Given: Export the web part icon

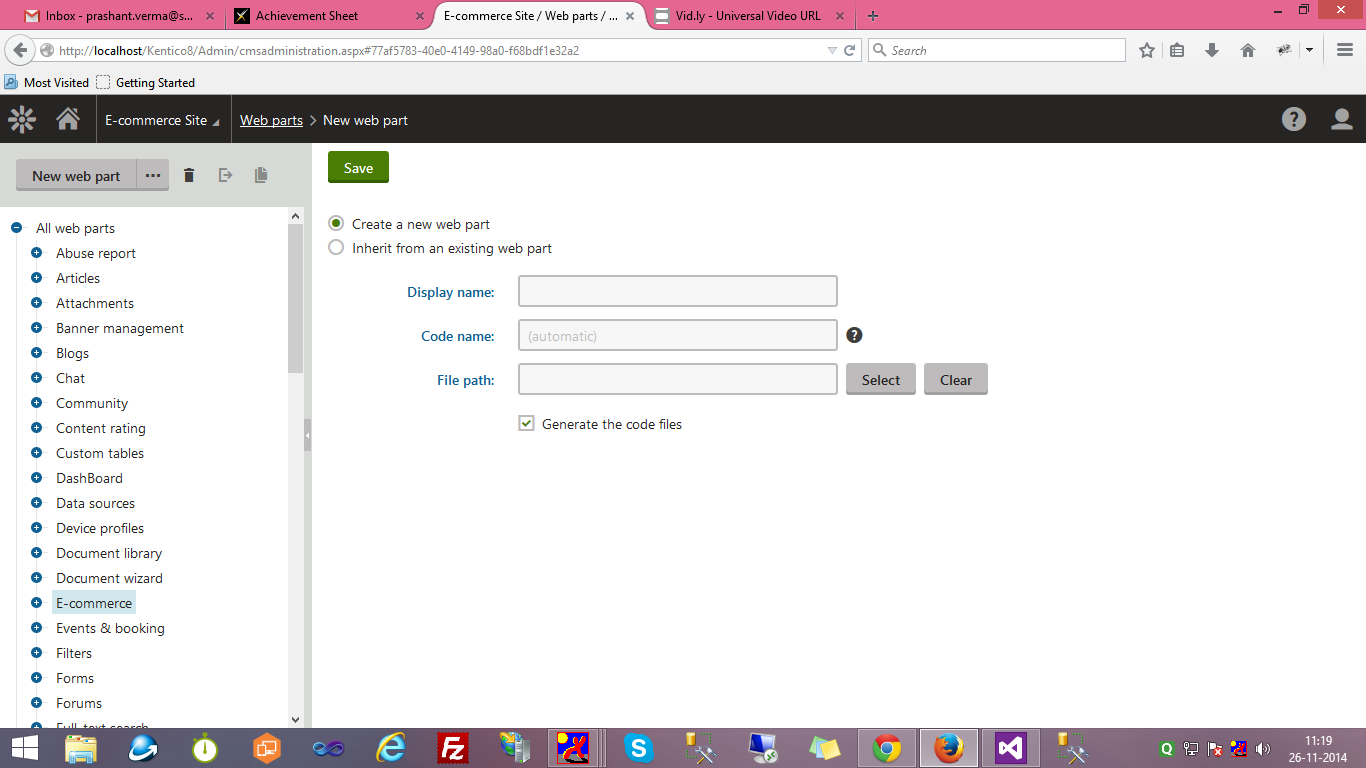Looking at the screenshot, I should click(226, 175).
